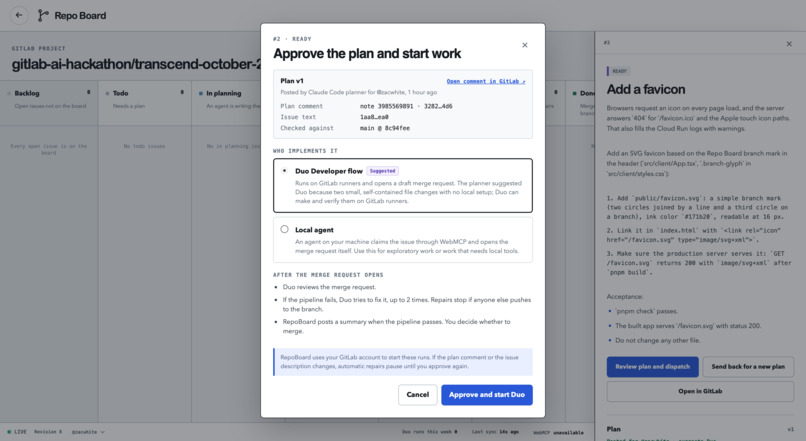Click the blue RepoBoard account info notice
This screenshot has height=441, width=806.
coord(403,362)
